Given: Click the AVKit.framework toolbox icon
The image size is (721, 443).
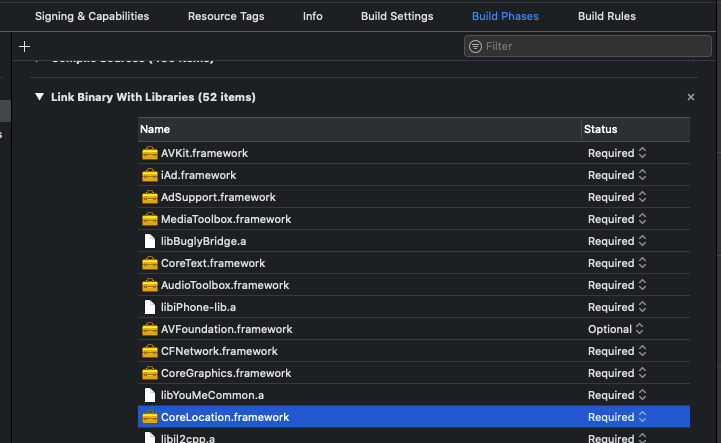Looking at the screenshot, I should (150, 153).
